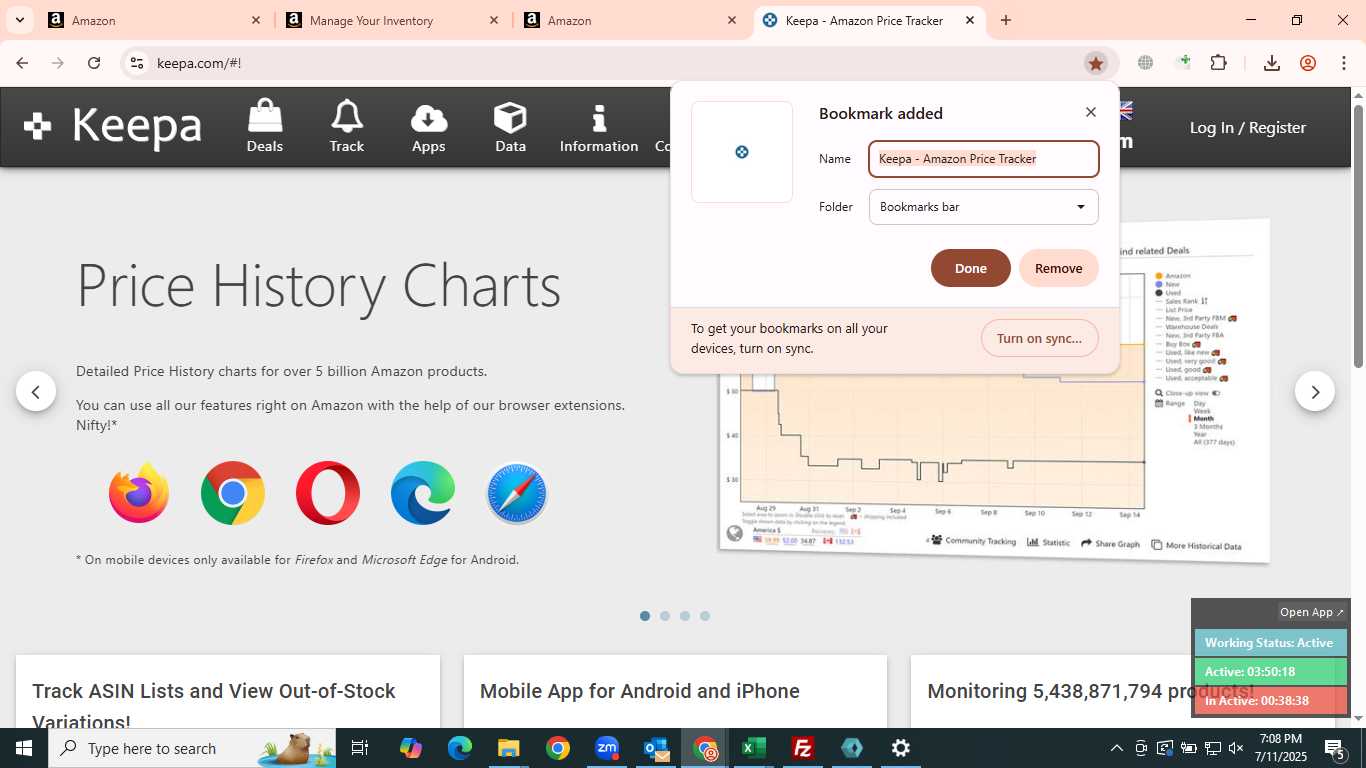This screenshot has height=768, width=1366.
Task: Open Windows Start menu
Action: (x=24, y=748)
